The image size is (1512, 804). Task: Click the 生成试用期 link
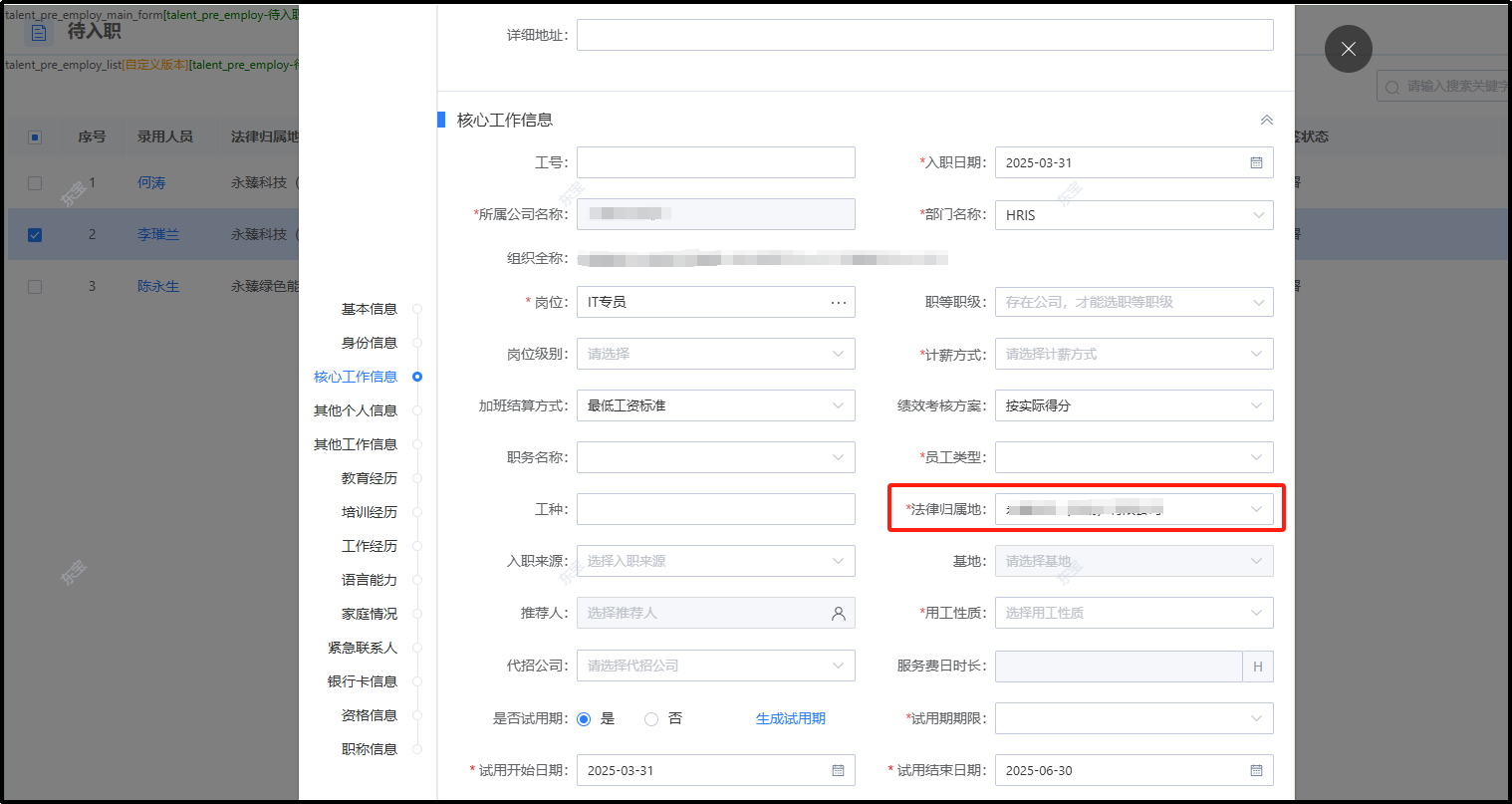791,718
